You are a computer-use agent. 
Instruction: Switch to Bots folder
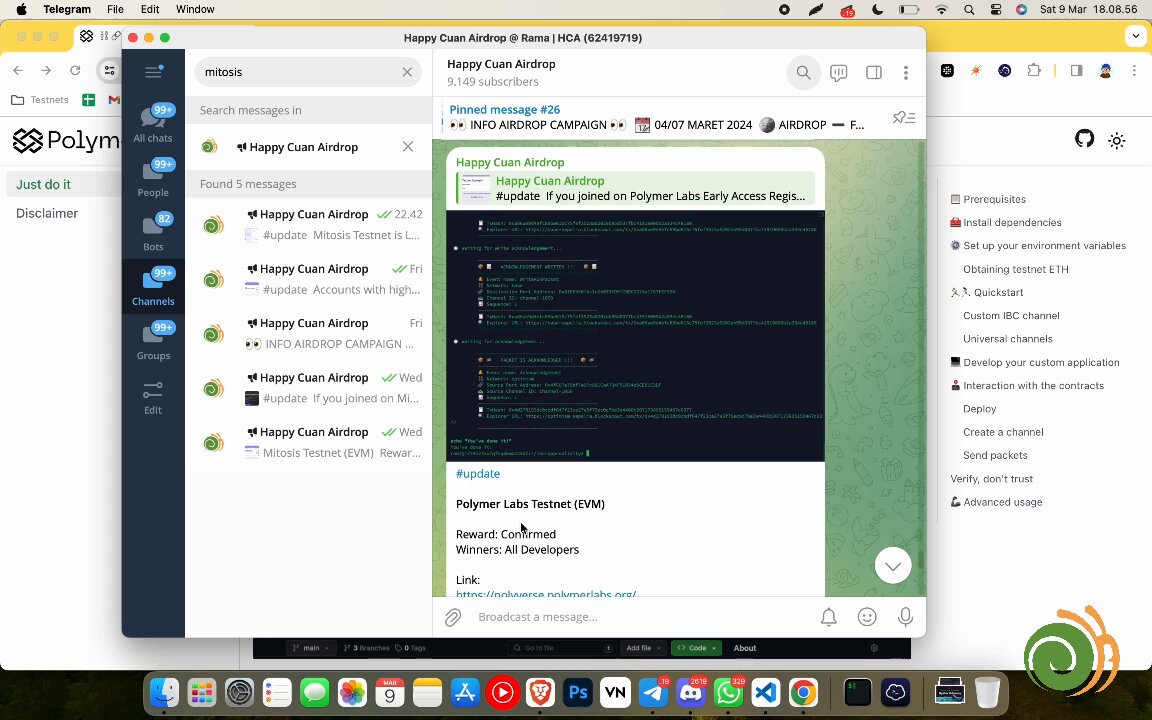coord(153,233)
